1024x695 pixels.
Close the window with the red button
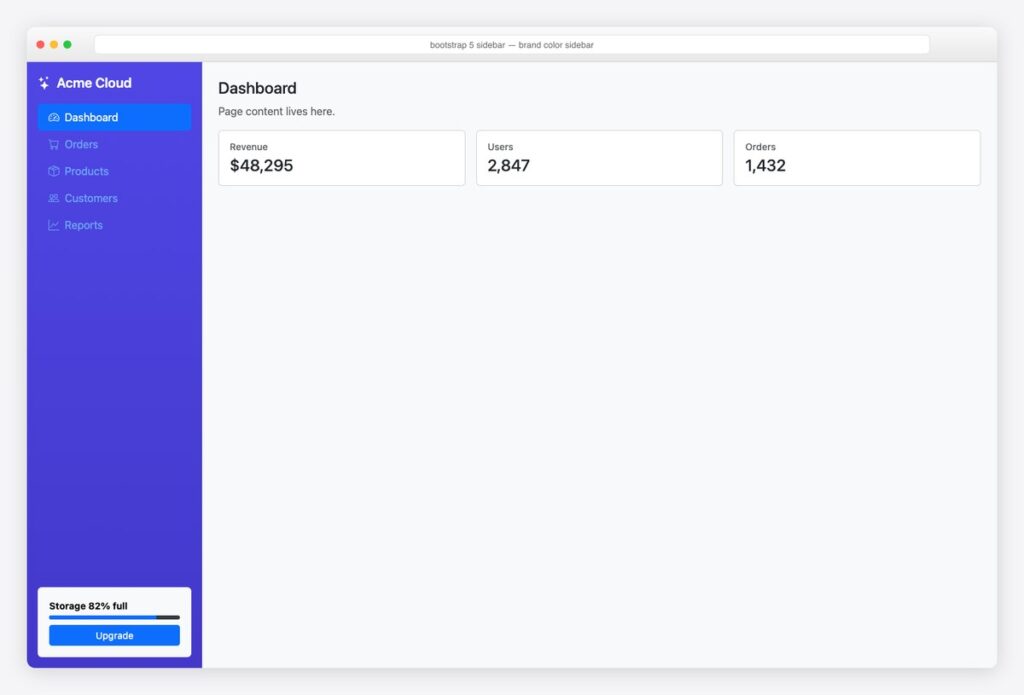click(40, 44)
